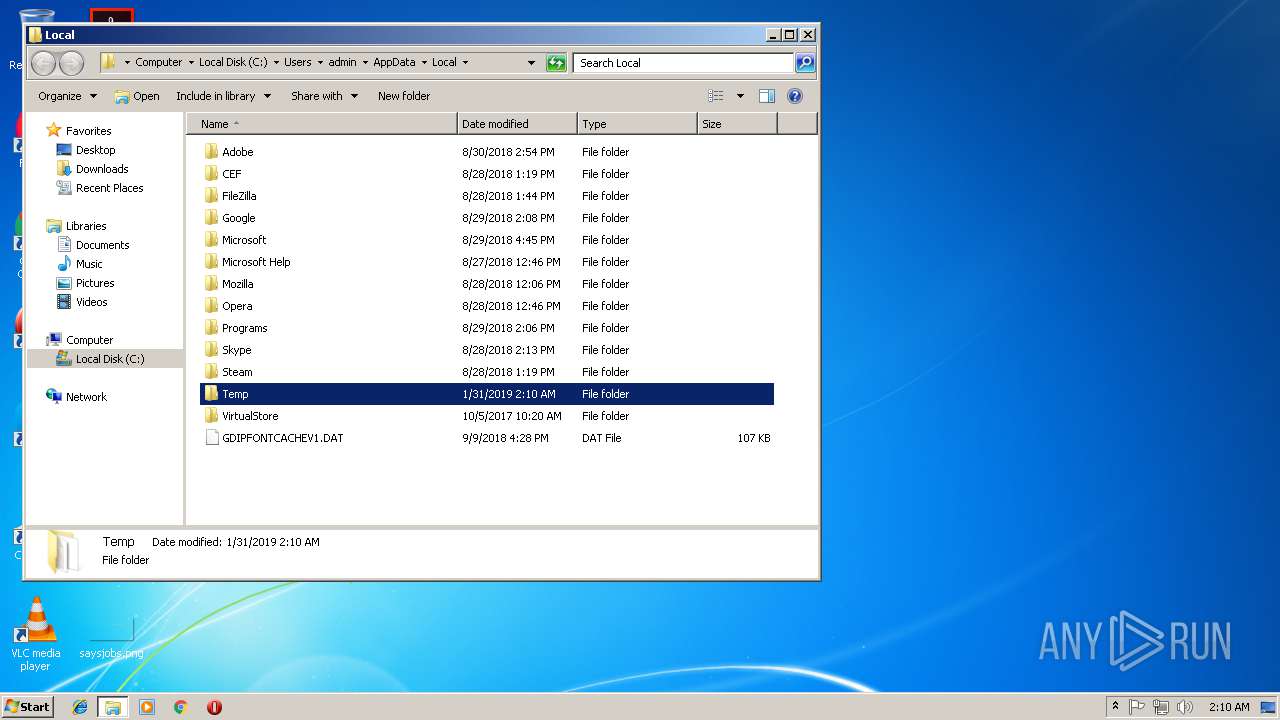Open the Share with dropdown
This screenshot has width=1280, height=720.
pos(324,96)
